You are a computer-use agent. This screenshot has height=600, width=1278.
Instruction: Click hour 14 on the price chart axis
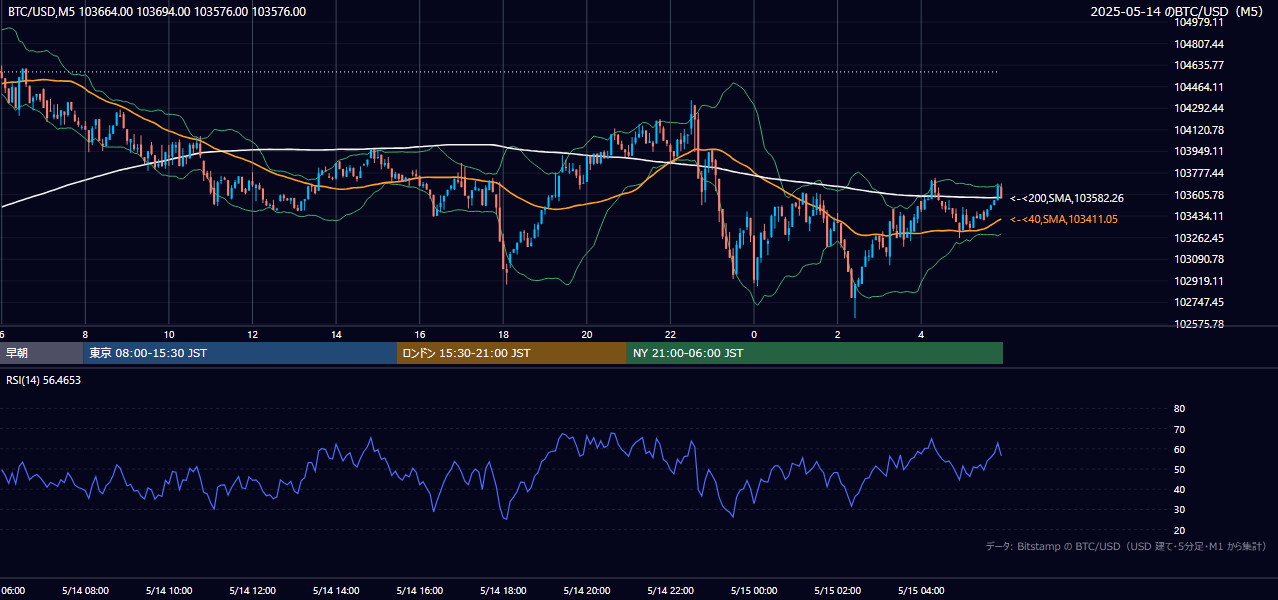337,334
